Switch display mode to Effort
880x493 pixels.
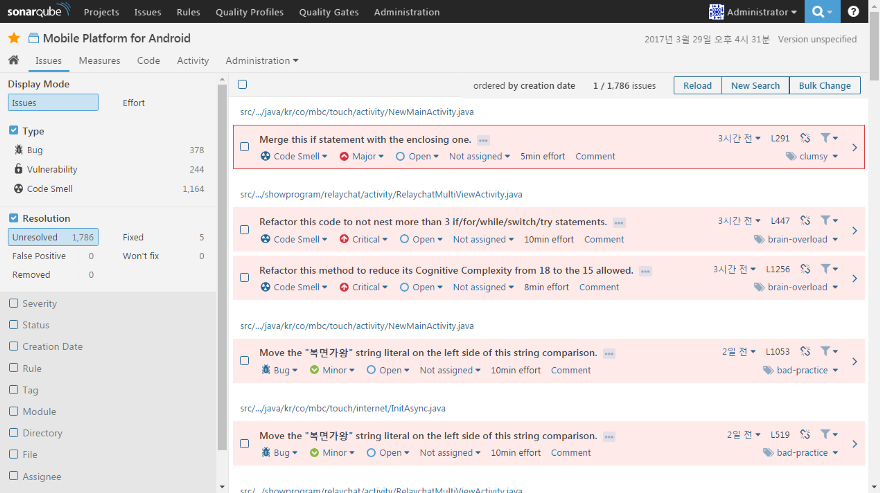pyautogui.click(x=134, y=103)
